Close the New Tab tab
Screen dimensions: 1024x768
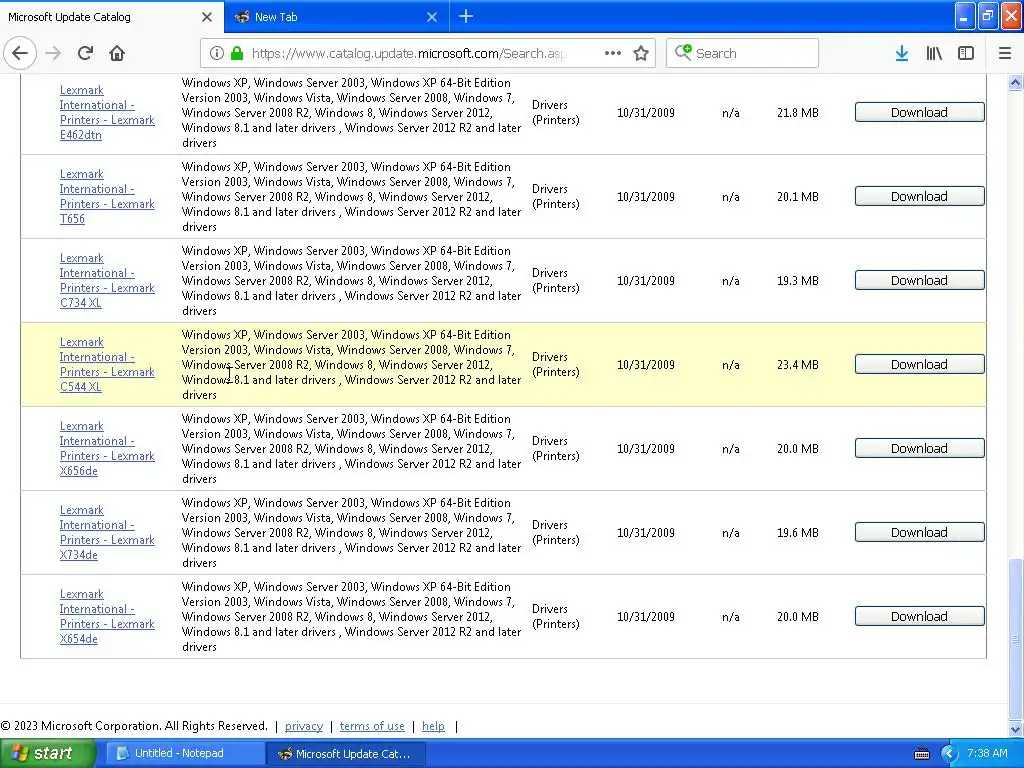pyautogui.click(x=432, y=17)
